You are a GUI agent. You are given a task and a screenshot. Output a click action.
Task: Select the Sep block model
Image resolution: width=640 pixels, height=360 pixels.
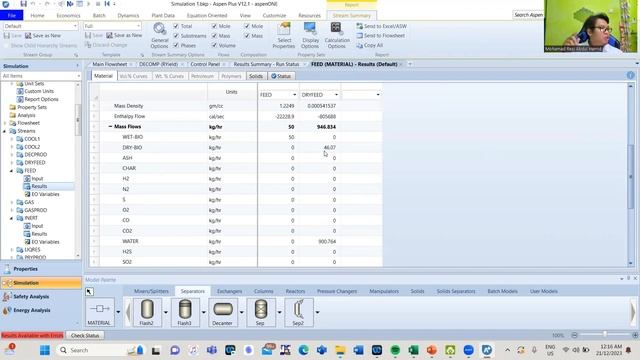[260, 312]
